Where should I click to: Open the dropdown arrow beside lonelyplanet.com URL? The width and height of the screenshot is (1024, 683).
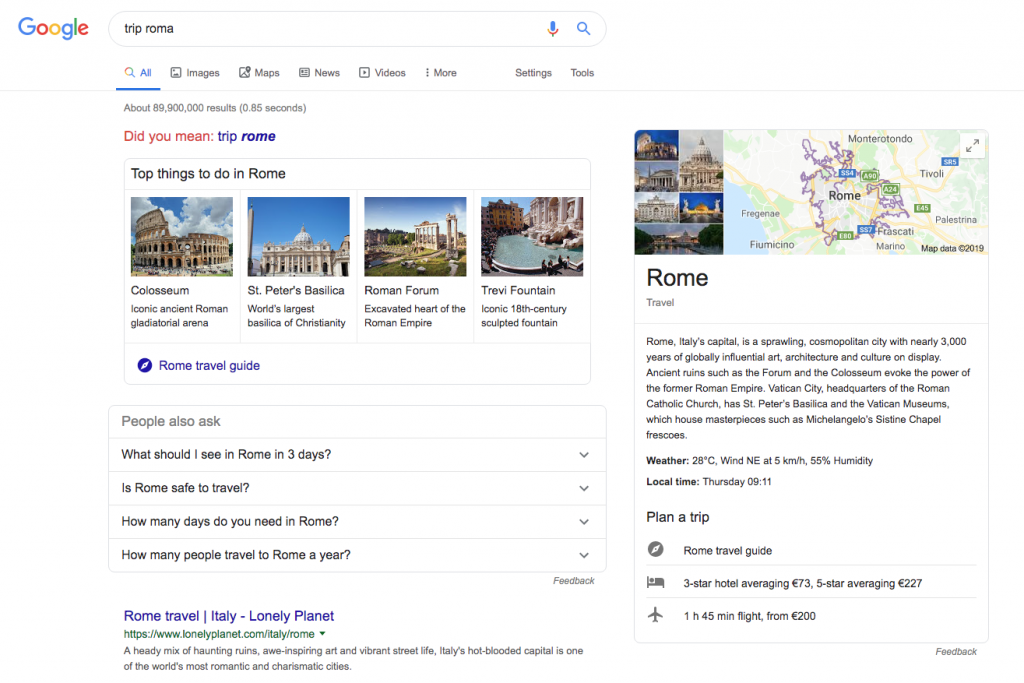tap(322, 633)
